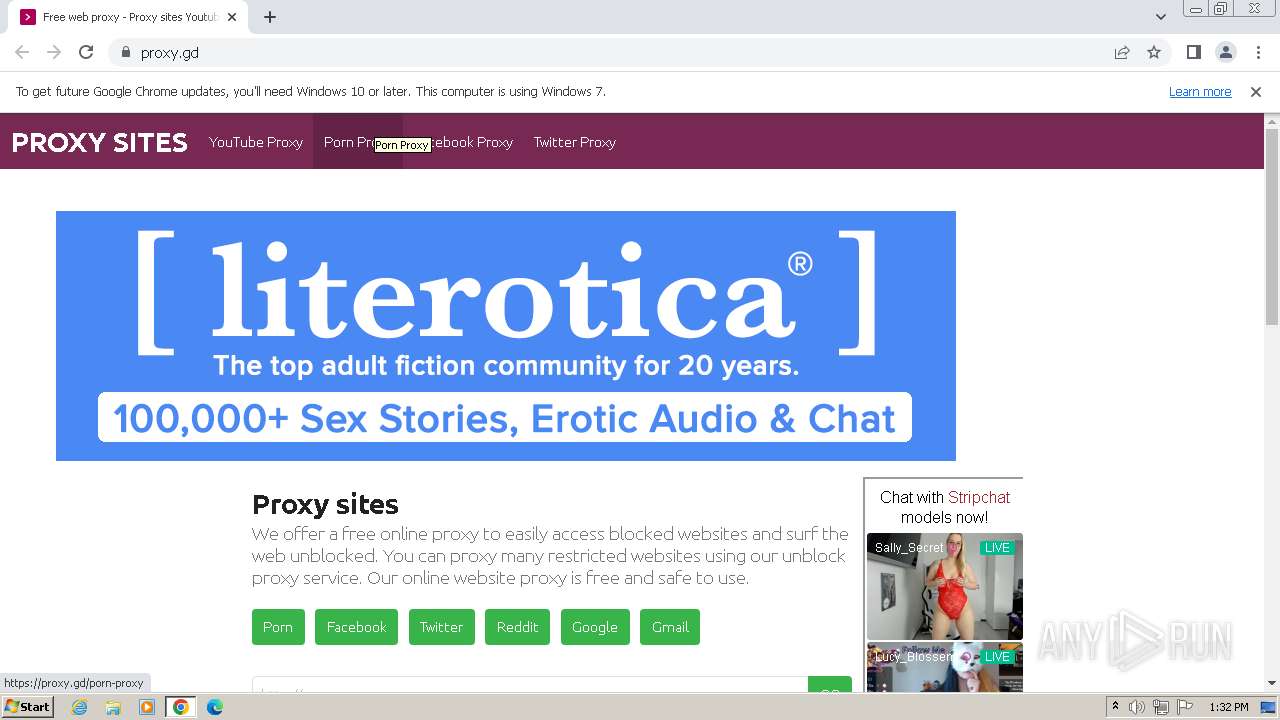The height and width of the screenshot is (720, 1280).
Task: Click the site lock icon
Action: pyautogui.click(x=125, y=52)
